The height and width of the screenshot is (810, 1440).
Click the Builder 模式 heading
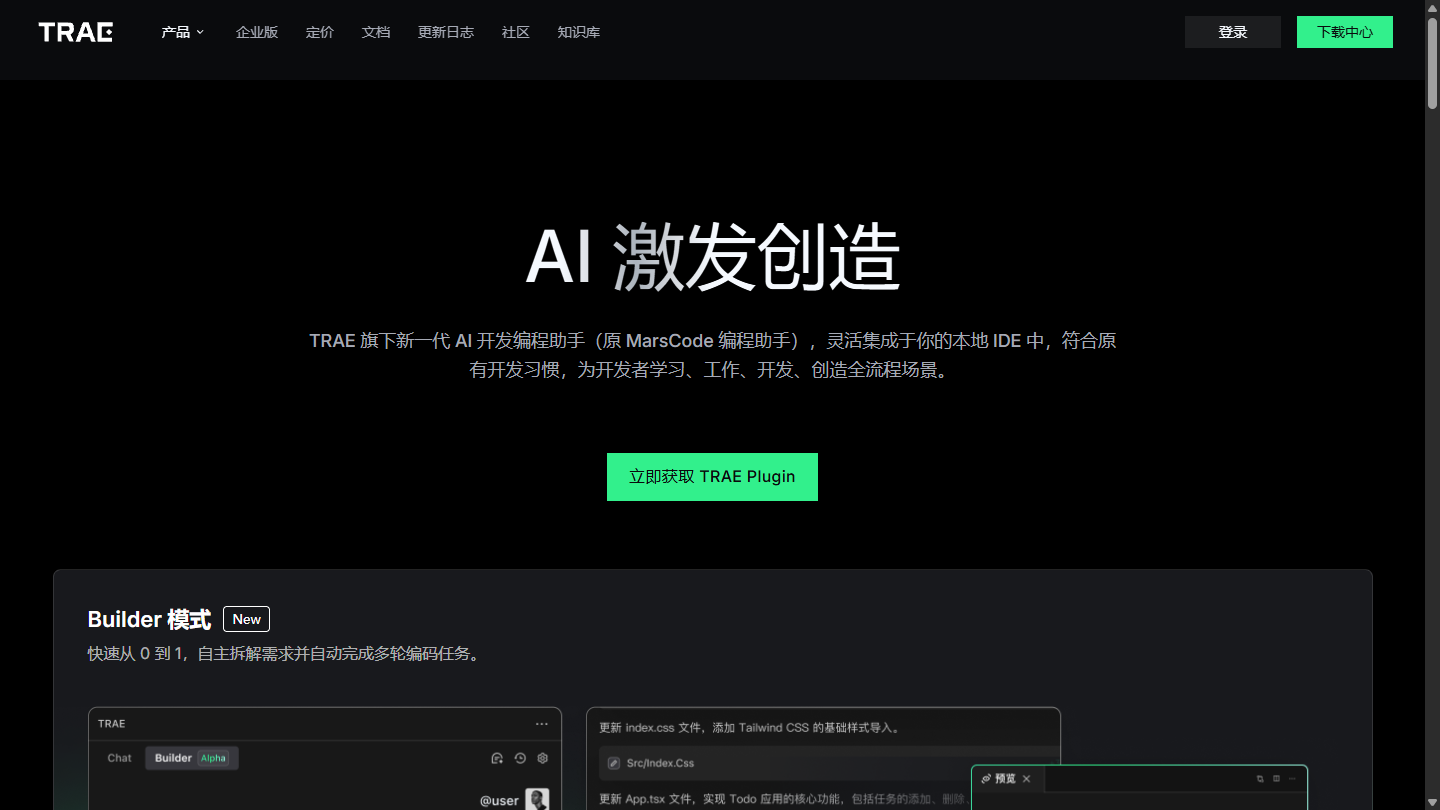pyautogui.click(x=149, y=620)
